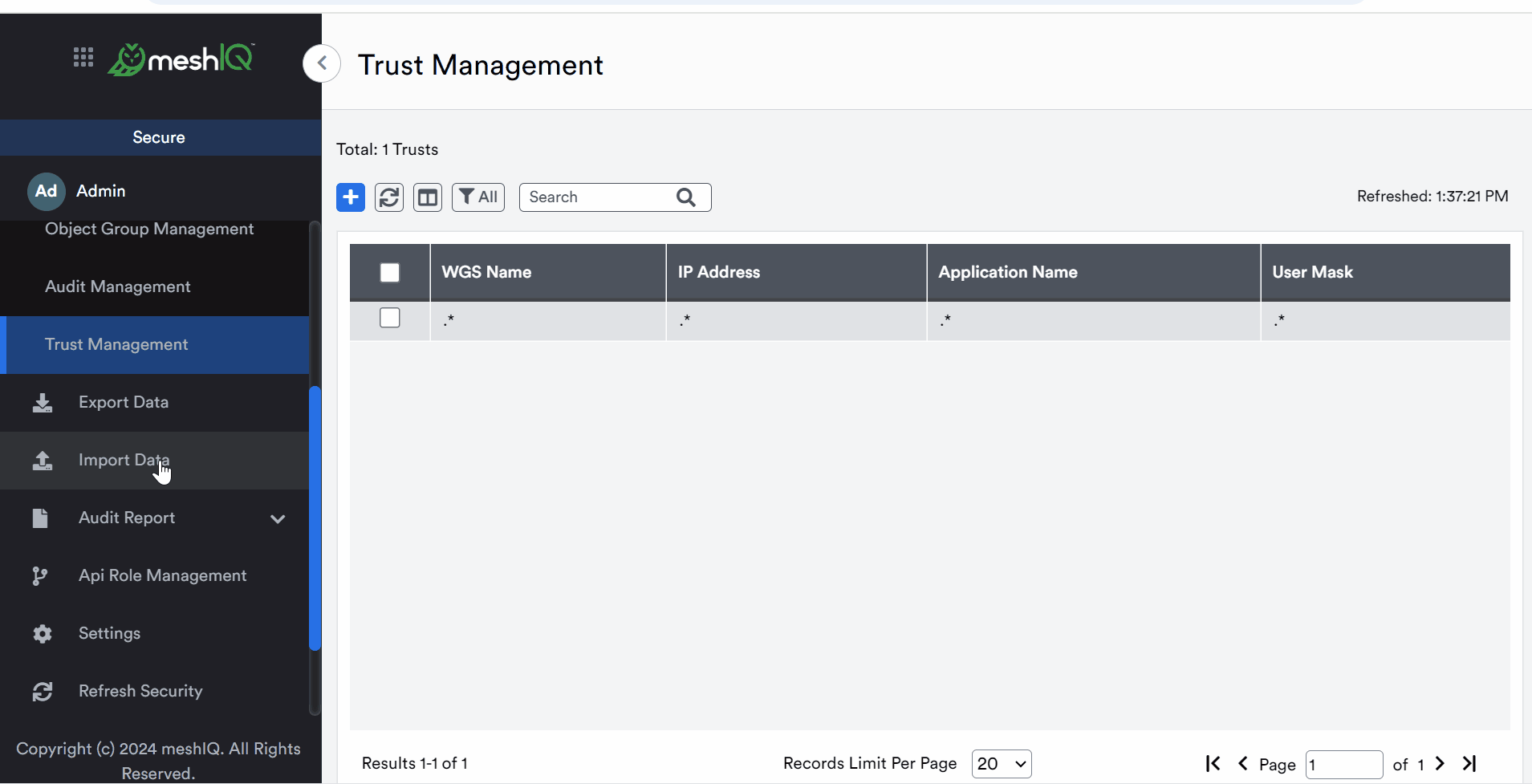Click the sidebar scrollbar thumb

[x=315, y=518]
